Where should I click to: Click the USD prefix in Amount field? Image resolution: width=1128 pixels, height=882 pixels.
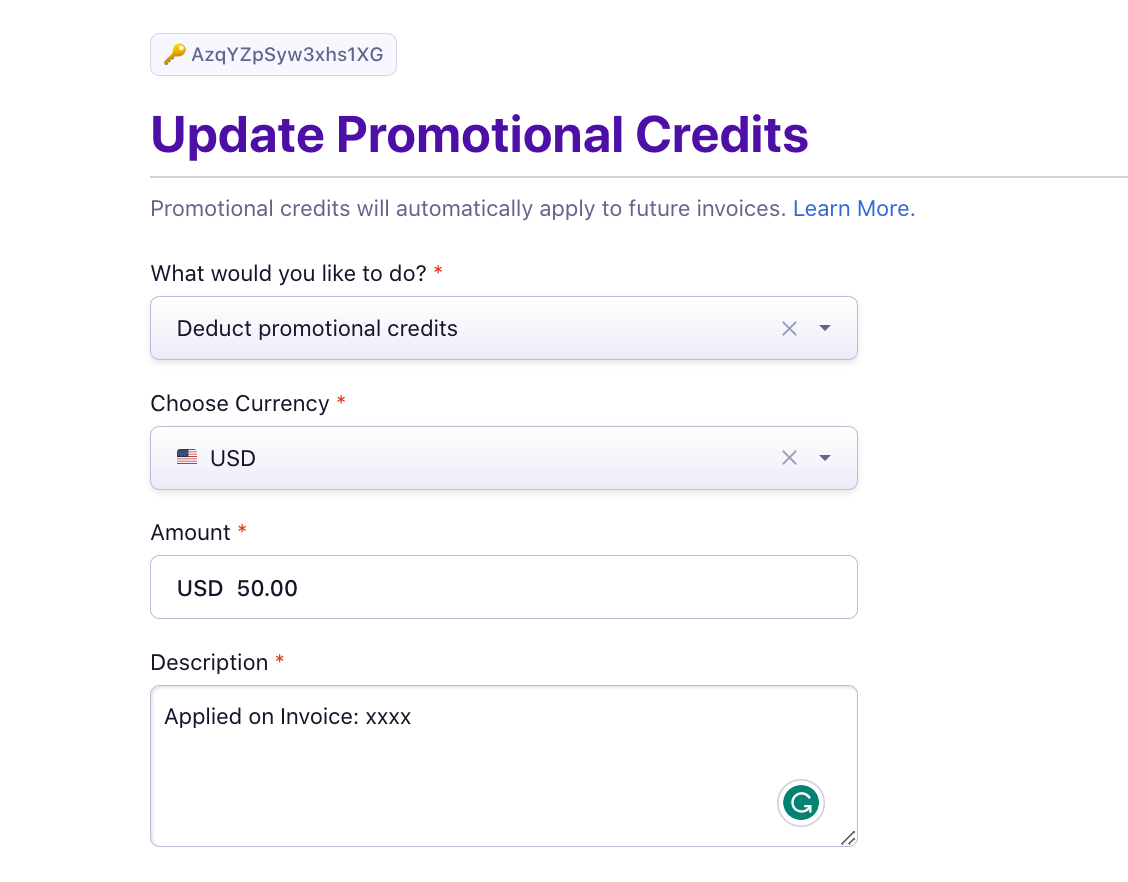[200, 588]
